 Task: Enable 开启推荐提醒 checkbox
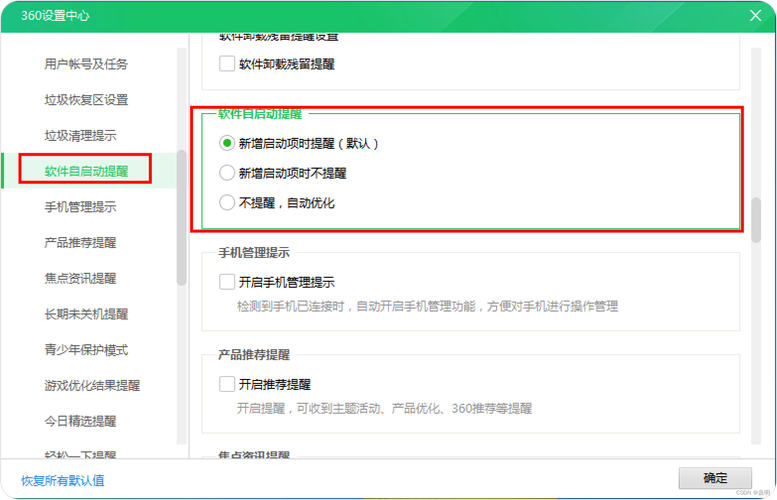(227, 384)
